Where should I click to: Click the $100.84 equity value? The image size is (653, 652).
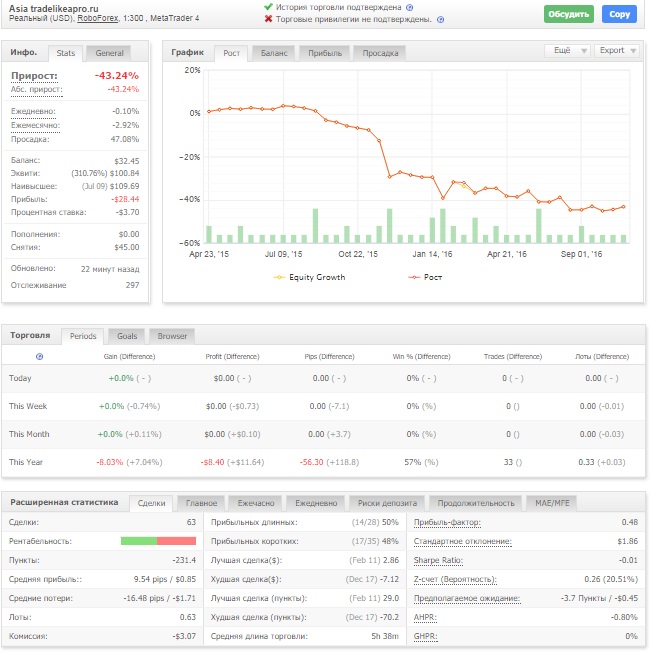125,174
